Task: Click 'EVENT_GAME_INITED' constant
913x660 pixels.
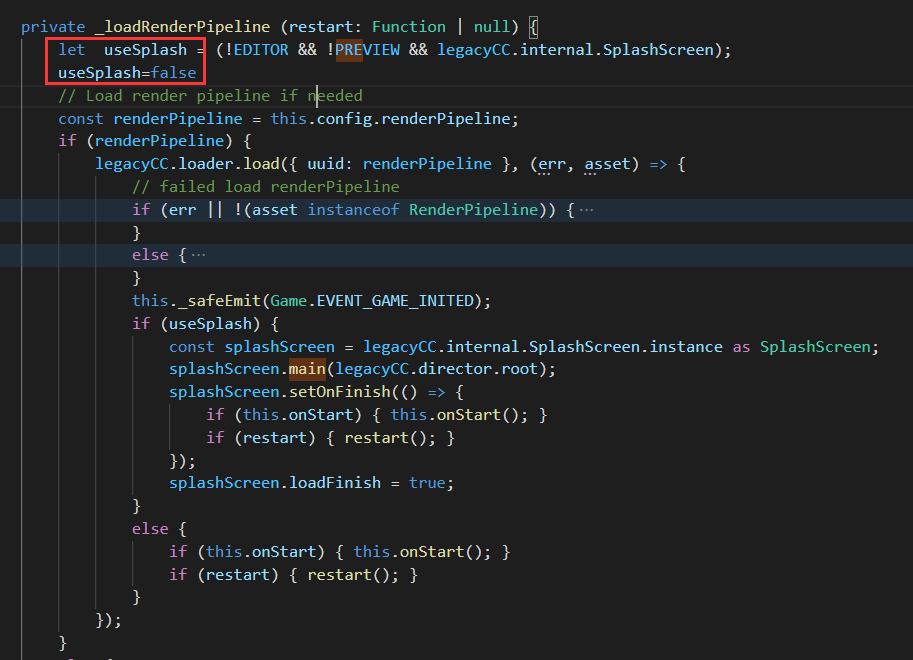Action: tap(395, 301)
